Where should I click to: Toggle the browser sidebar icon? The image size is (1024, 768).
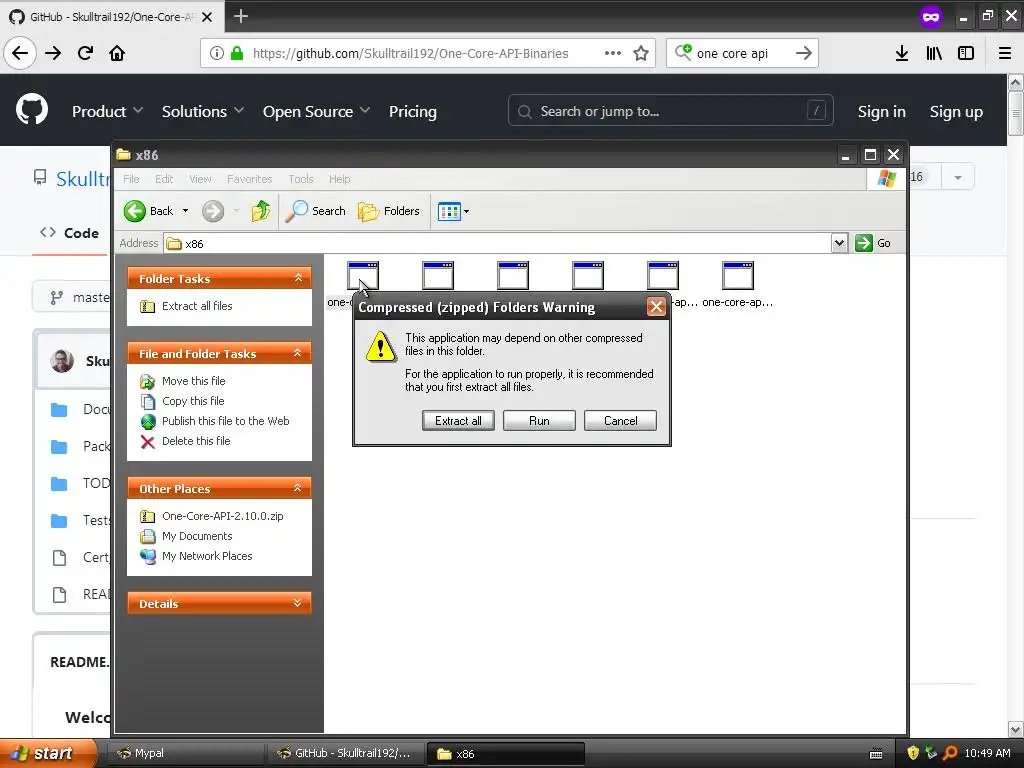(966, 53)
